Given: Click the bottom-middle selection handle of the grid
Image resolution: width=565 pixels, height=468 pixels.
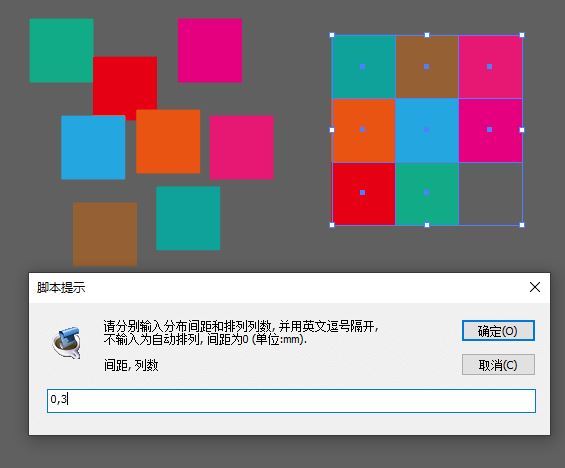Looking at the screenshot, I should pos(427,225).
